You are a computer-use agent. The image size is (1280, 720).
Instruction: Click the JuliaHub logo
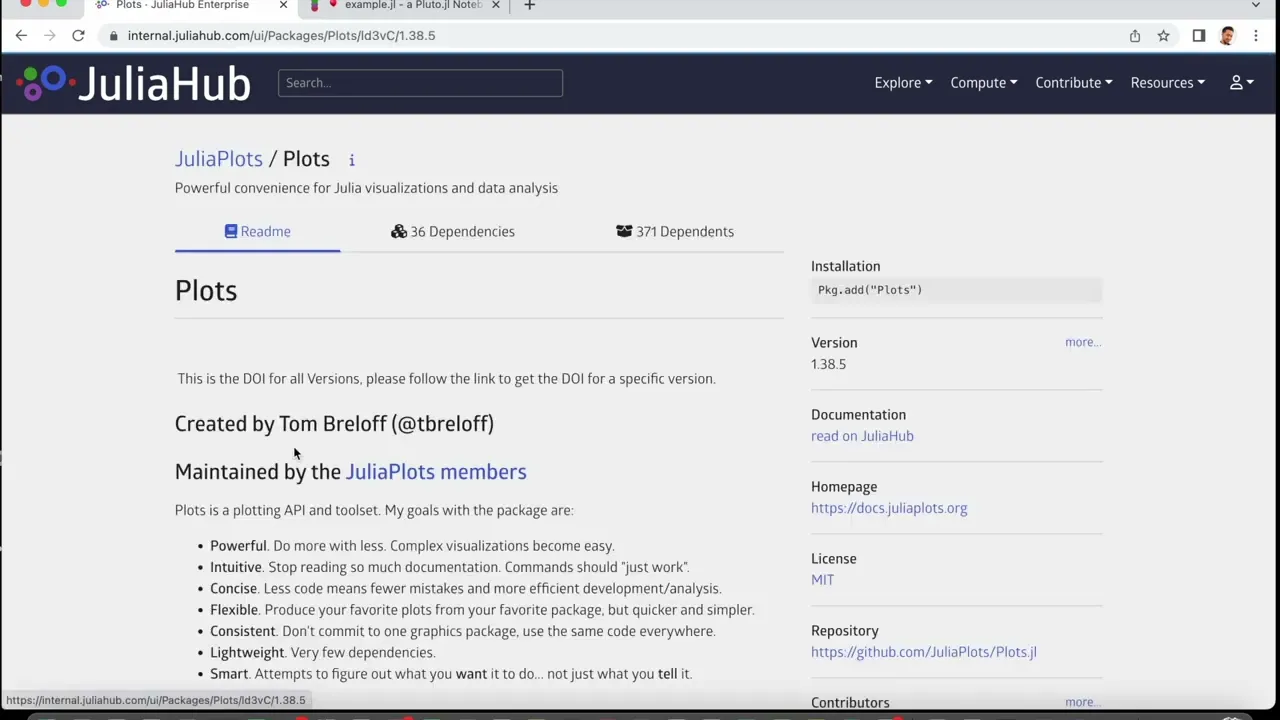pyautogui.click(x=133, y=83)
